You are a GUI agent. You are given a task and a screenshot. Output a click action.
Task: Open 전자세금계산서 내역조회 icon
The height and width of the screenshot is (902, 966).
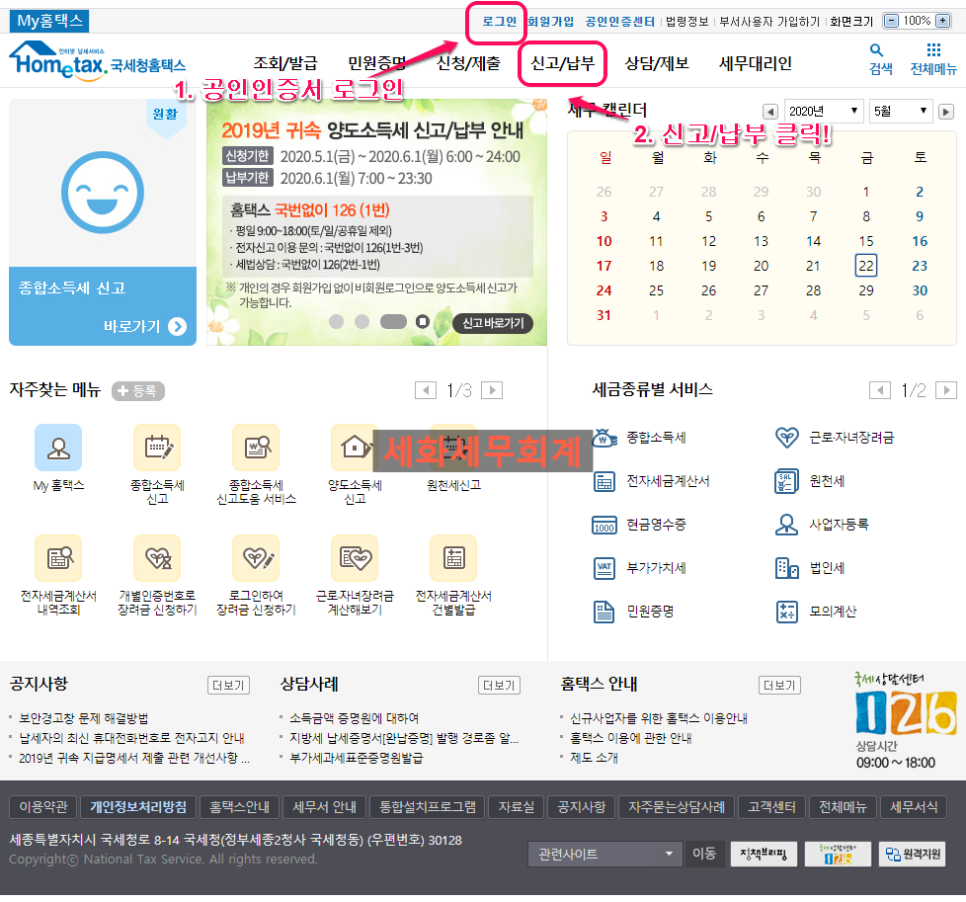click(59, 558)
